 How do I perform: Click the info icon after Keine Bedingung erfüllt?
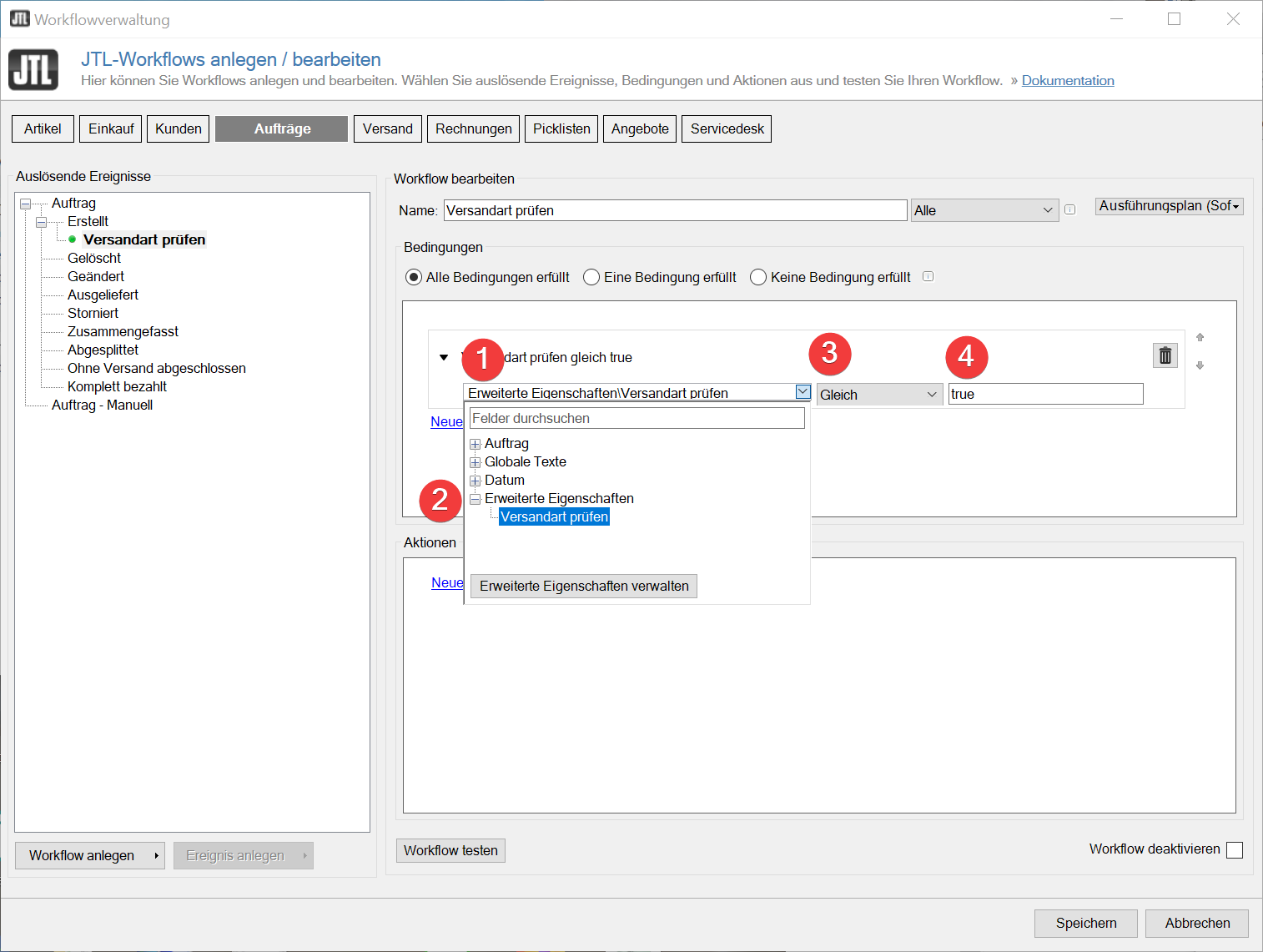coord(928,277)
